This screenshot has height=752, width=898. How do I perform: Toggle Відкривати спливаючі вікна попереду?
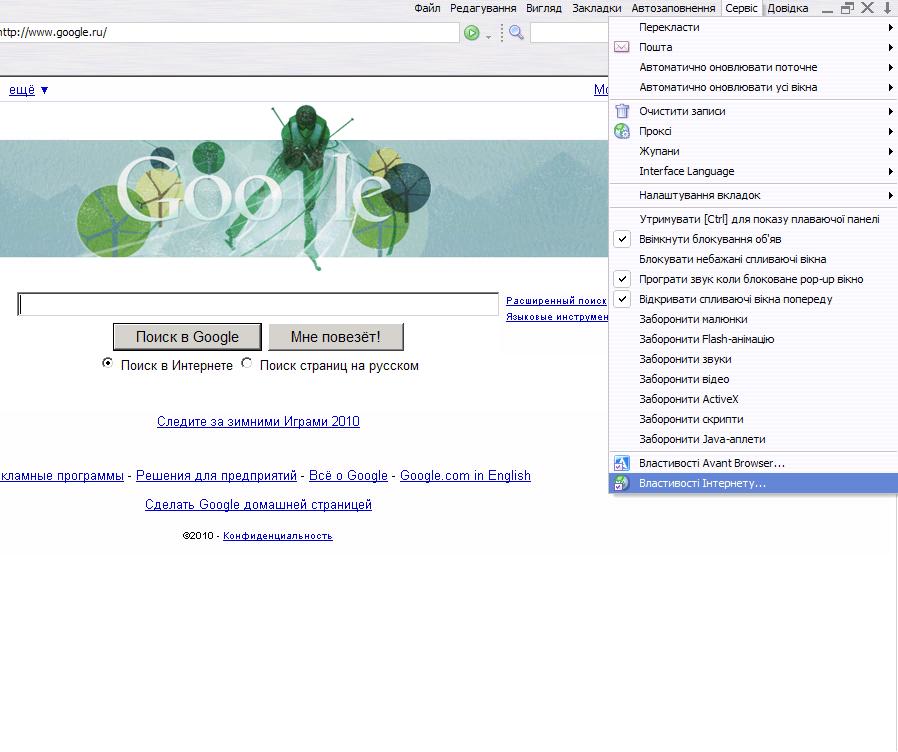753,299
